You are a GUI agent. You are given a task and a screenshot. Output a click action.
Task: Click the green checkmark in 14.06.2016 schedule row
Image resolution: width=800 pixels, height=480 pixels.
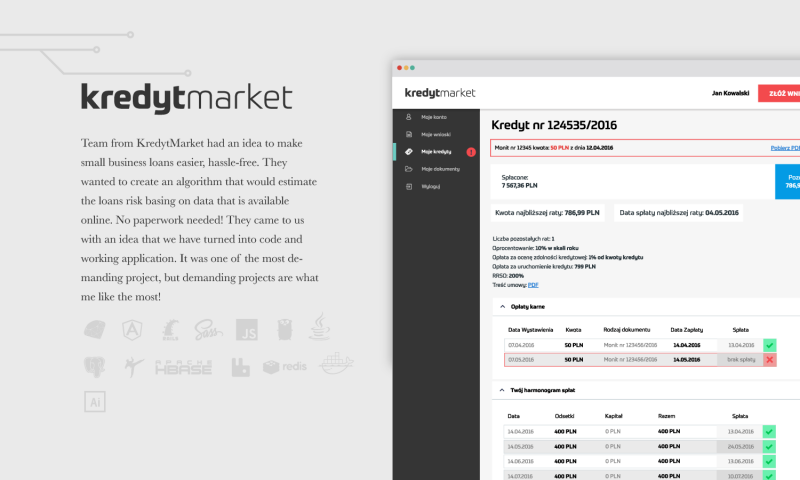(769, 461)
